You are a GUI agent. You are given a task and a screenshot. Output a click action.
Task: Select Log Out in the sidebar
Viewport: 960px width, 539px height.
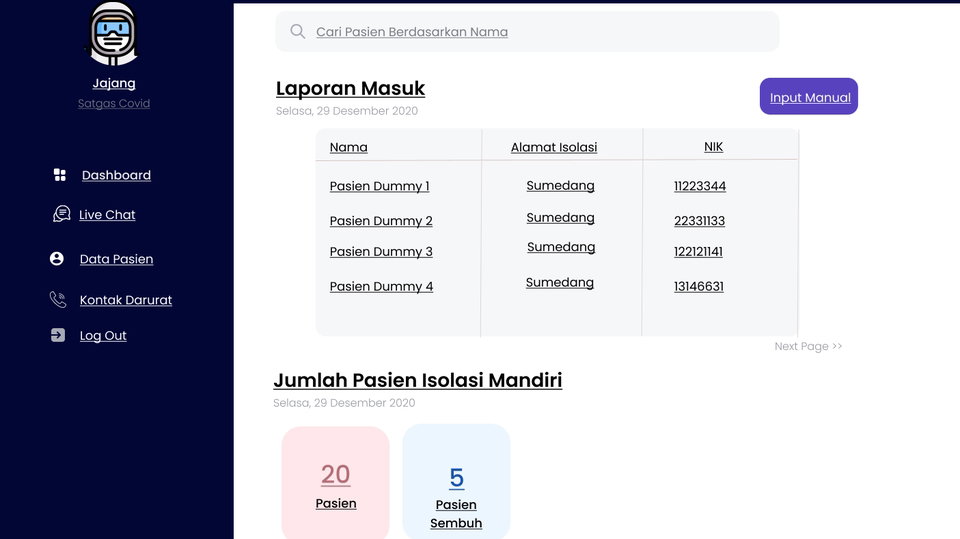click(x=103, y=336)
